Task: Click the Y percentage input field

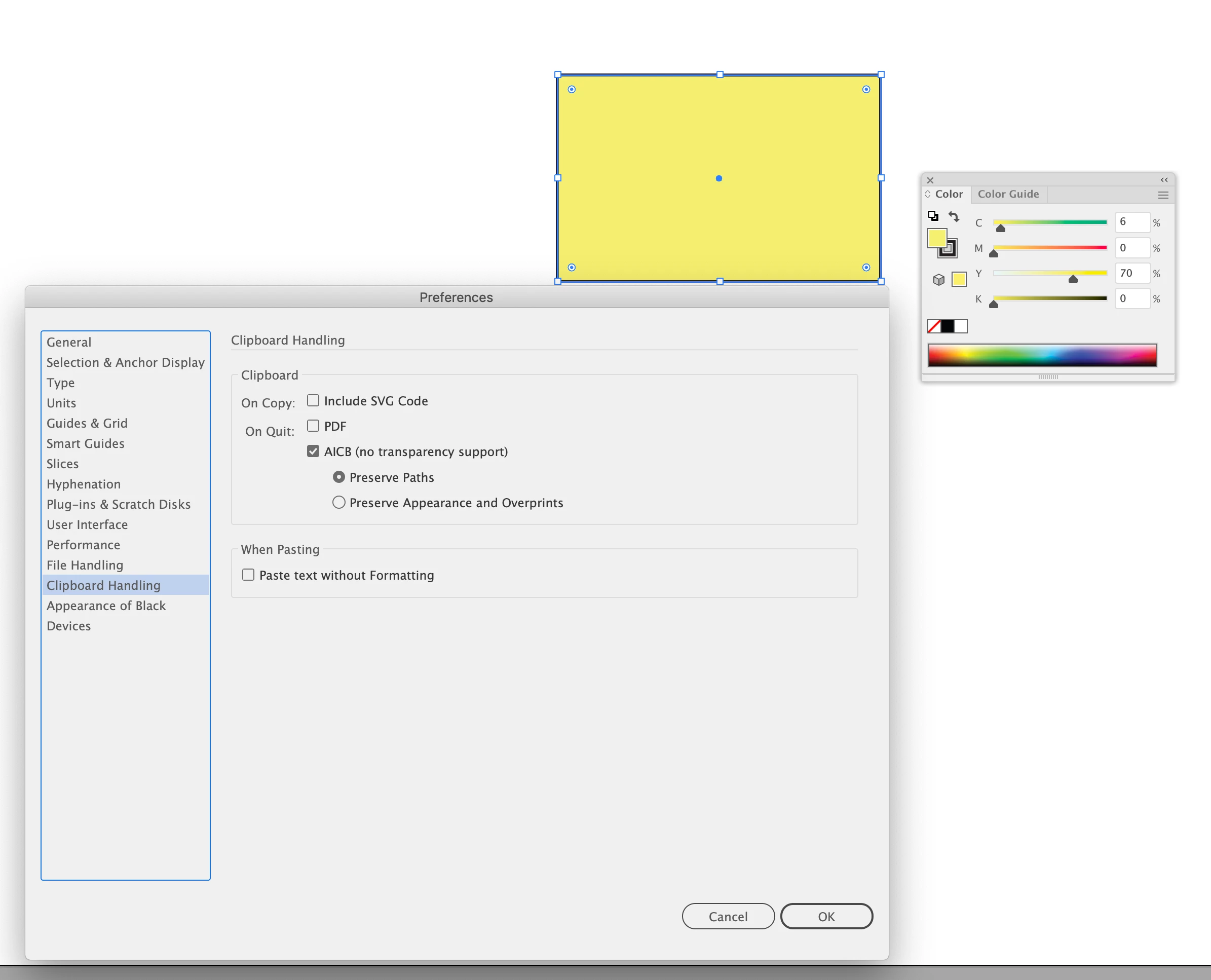Action: click(x=1131, y=273)
